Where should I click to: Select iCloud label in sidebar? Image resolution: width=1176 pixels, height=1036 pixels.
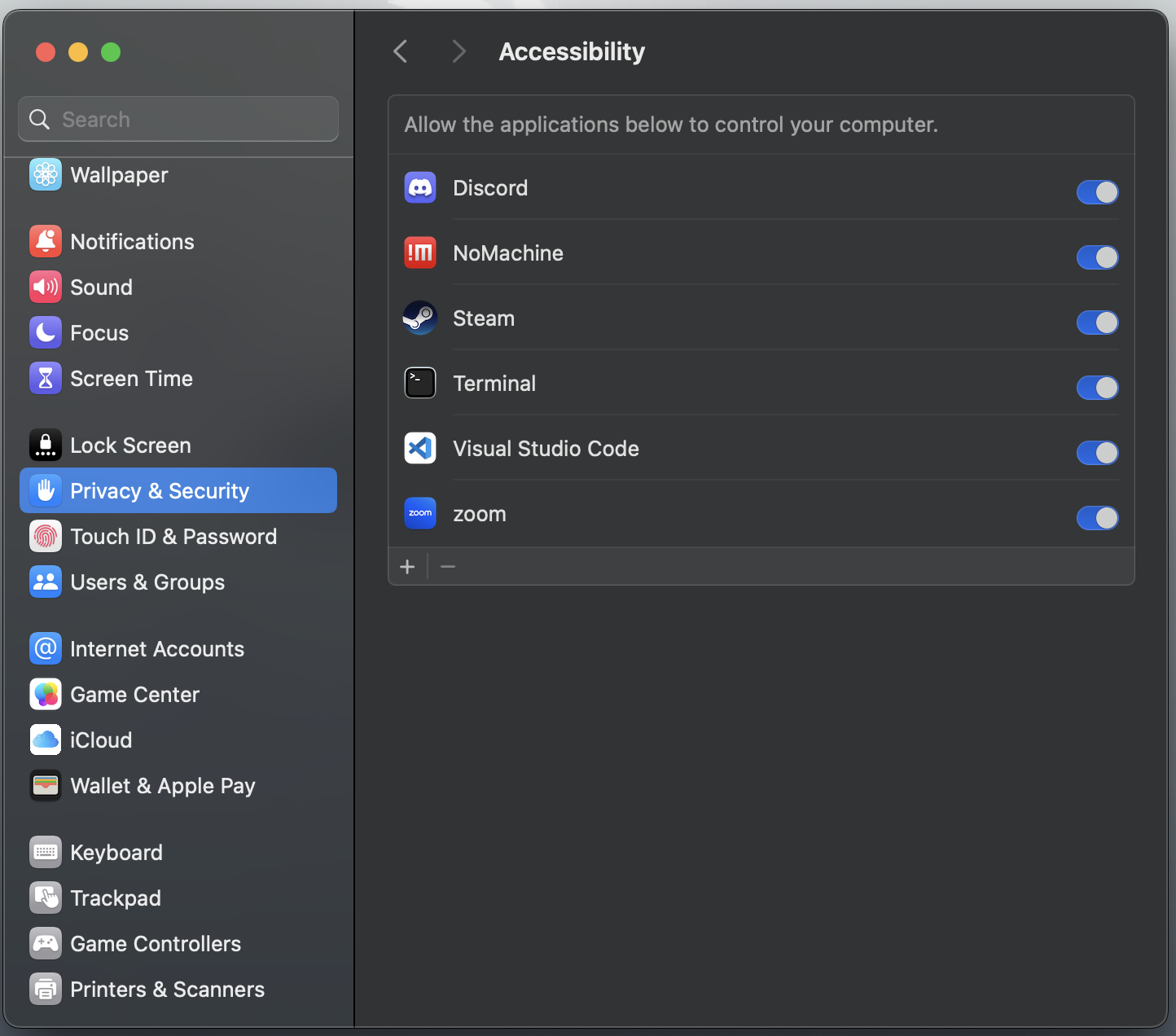coord(101,740)
